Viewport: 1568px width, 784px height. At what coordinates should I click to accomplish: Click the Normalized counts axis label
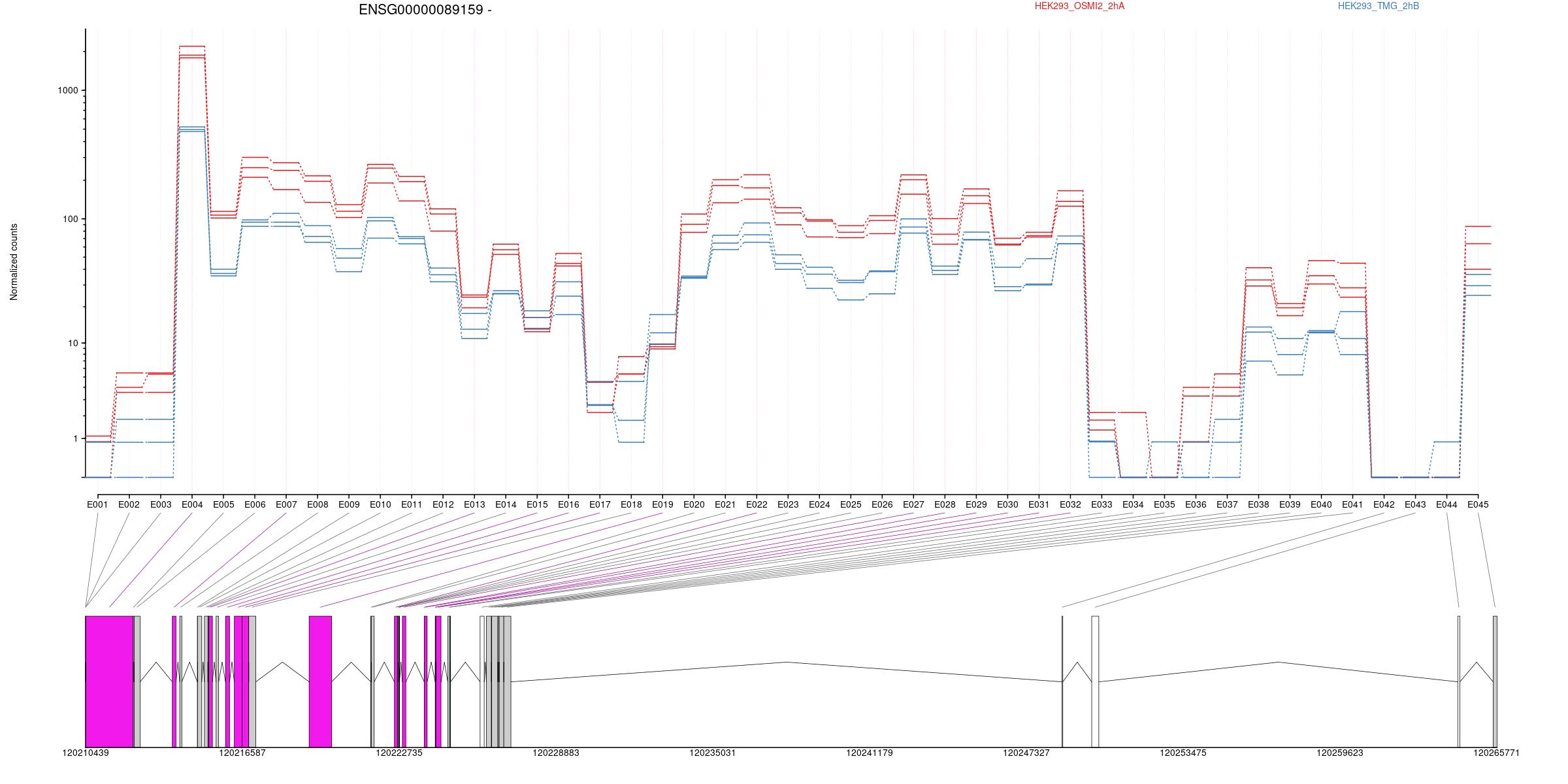click(x=14, y=262)
